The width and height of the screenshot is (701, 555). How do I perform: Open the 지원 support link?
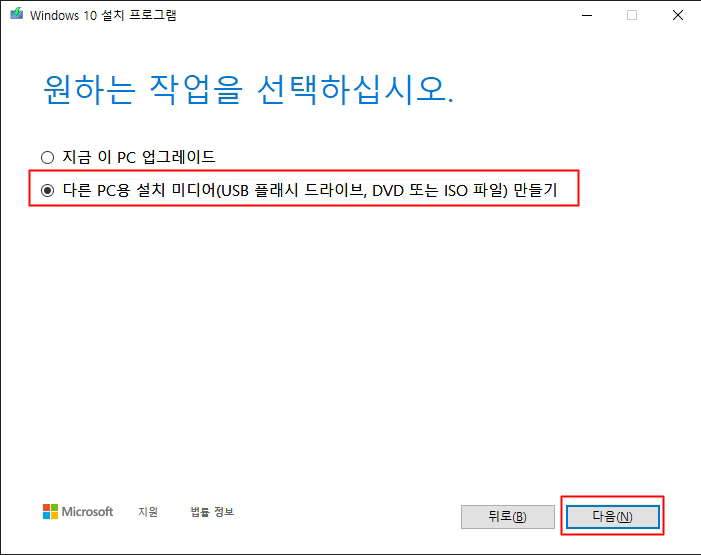[x=148, y=511]
